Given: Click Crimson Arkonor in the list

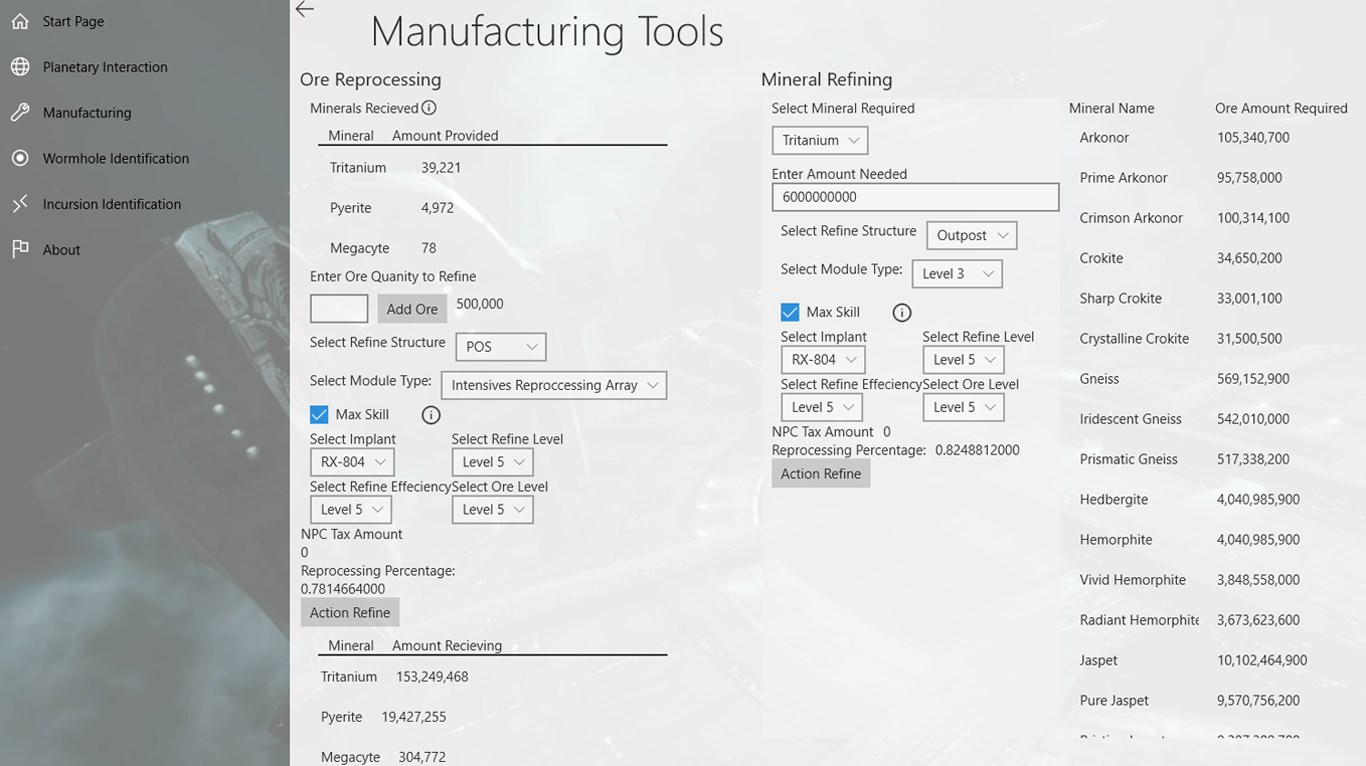Looking at the screenshot, I should coord(1131,218).
